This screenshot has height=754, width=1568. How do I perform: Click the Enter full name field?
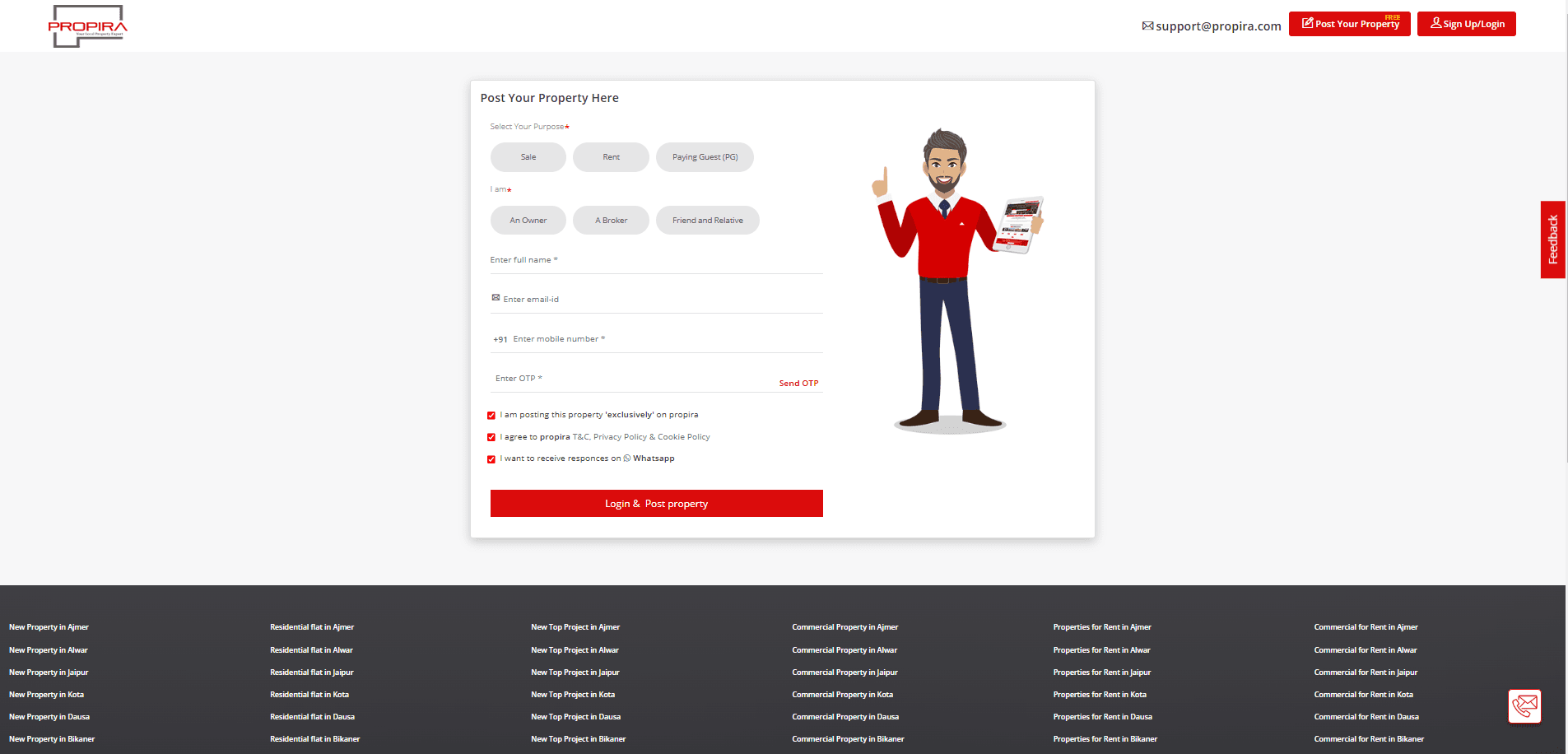(656, 260)
